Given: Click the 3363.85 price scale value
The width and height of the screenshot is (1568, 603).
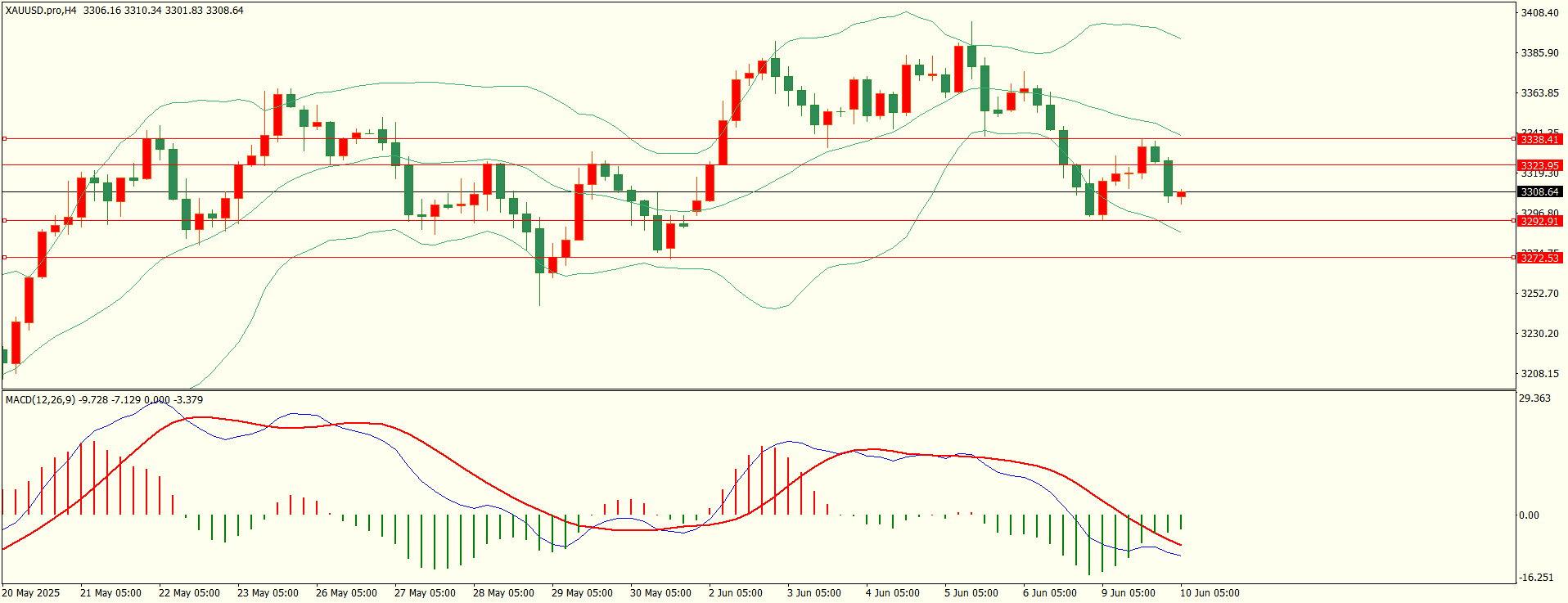Looking at the screenshot, I should pos(1539,93).
